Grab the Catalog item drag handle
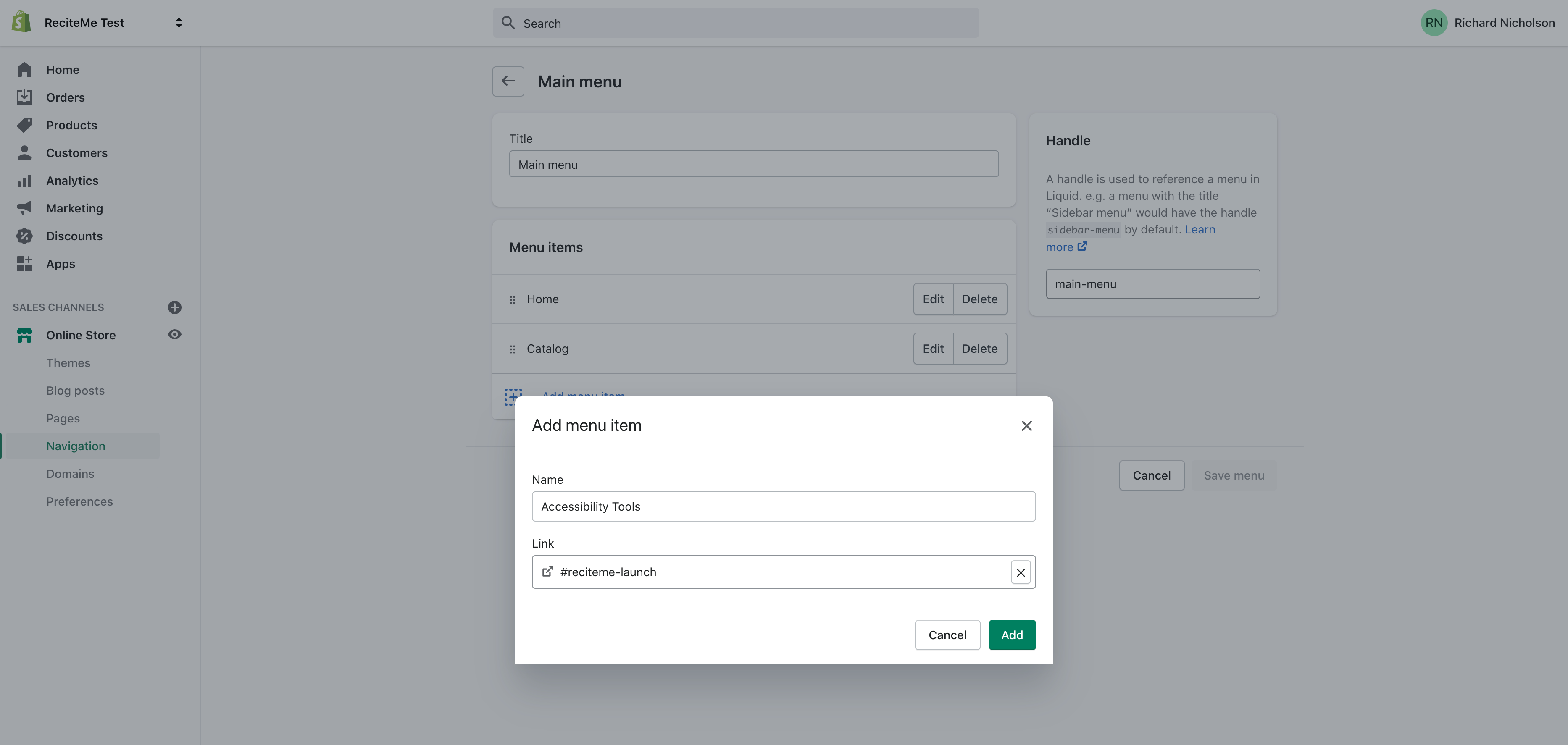This screenshot has height=745, width=1568. coord(513,349)
